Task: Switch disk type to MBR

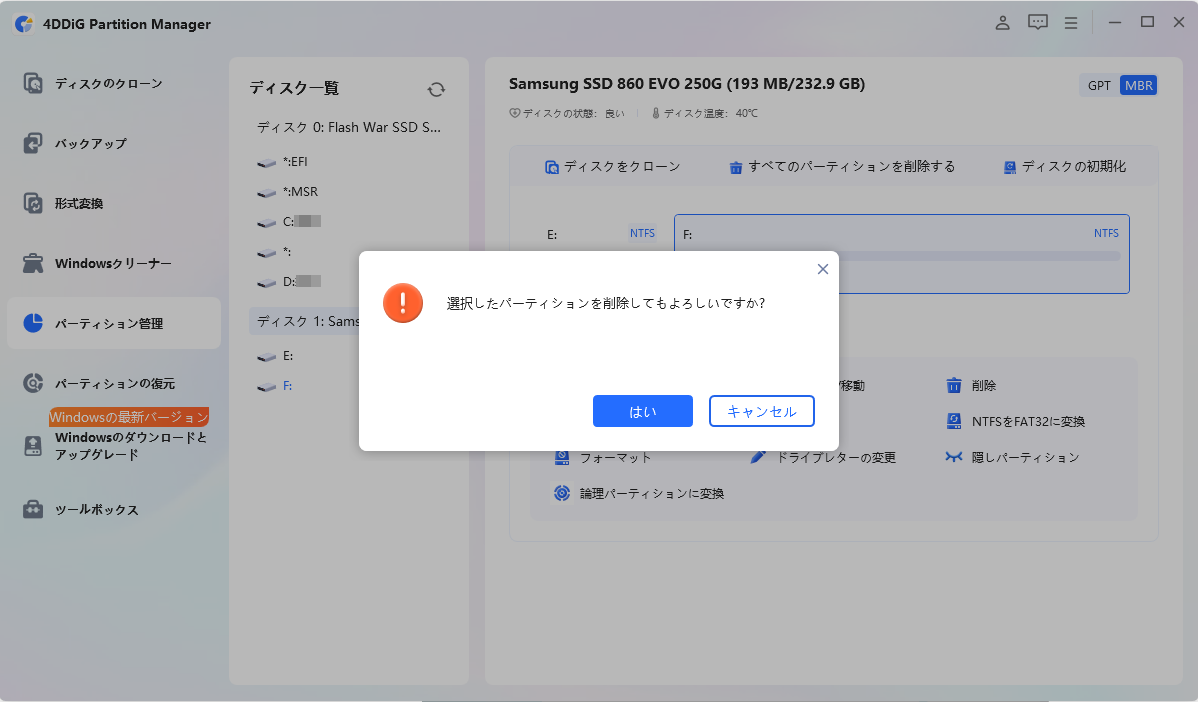Action: pyautogui.click(x=1138, y=86)
